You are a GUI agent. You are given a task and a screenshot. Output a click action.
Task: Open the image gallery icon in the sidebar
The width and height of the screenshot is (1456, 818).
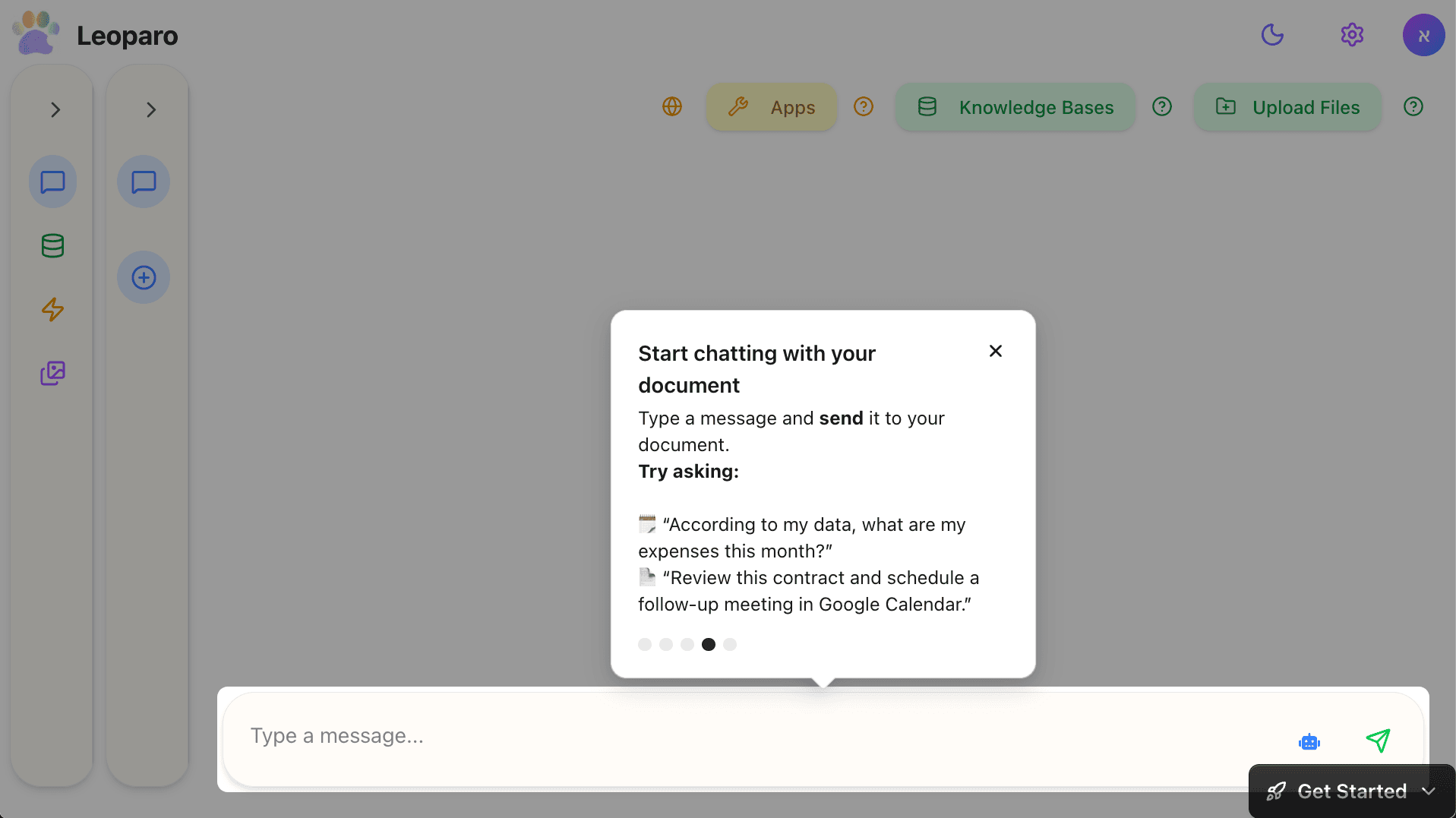click(x=52, y=373)
